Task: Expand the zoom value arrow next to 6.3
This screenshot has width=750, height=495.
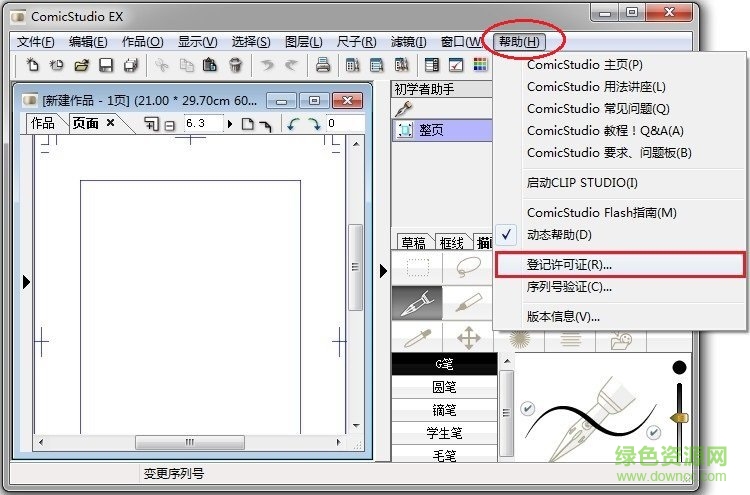Action: coord(230,124)
